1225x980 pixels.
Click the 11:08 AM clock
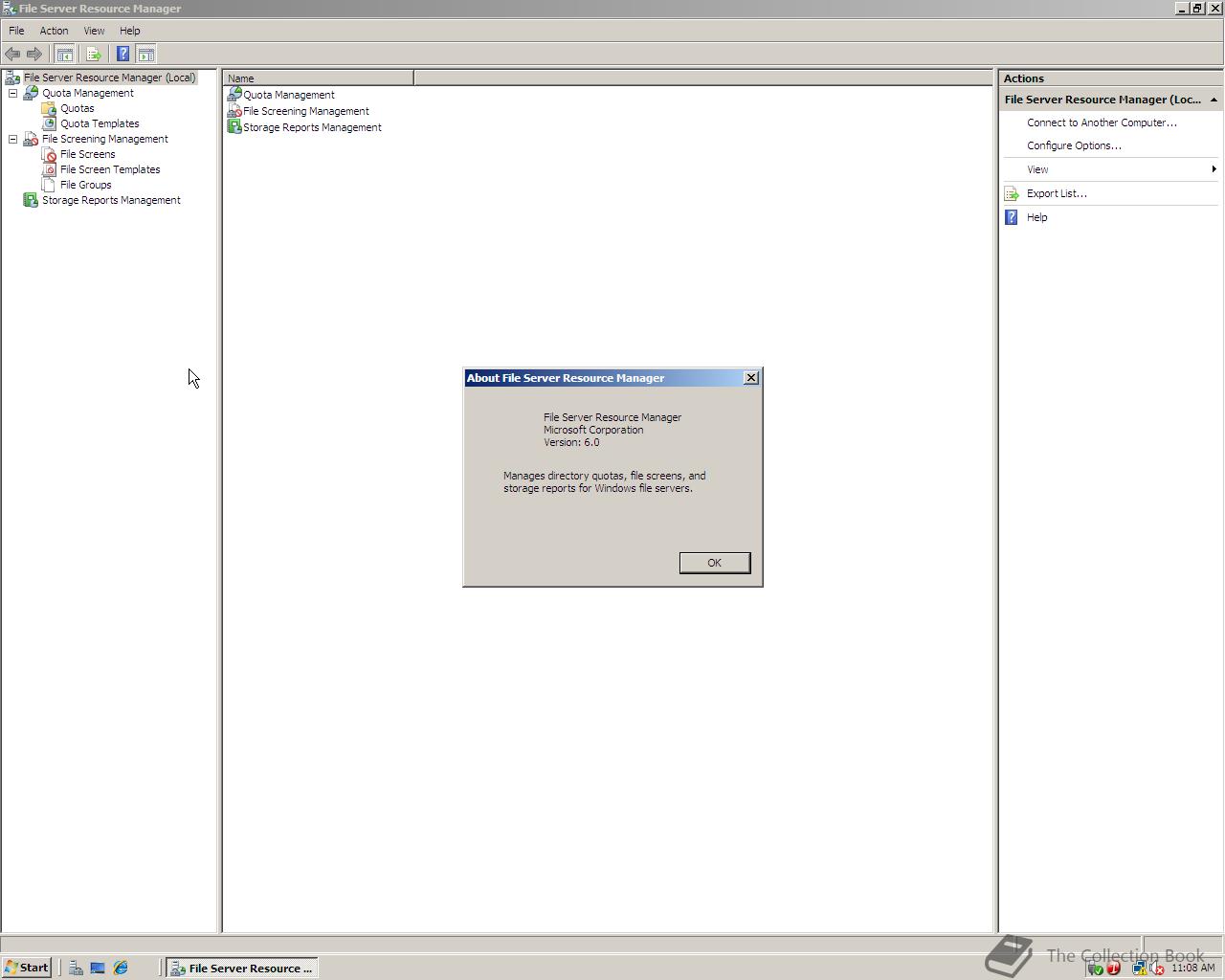point(1192,968)
